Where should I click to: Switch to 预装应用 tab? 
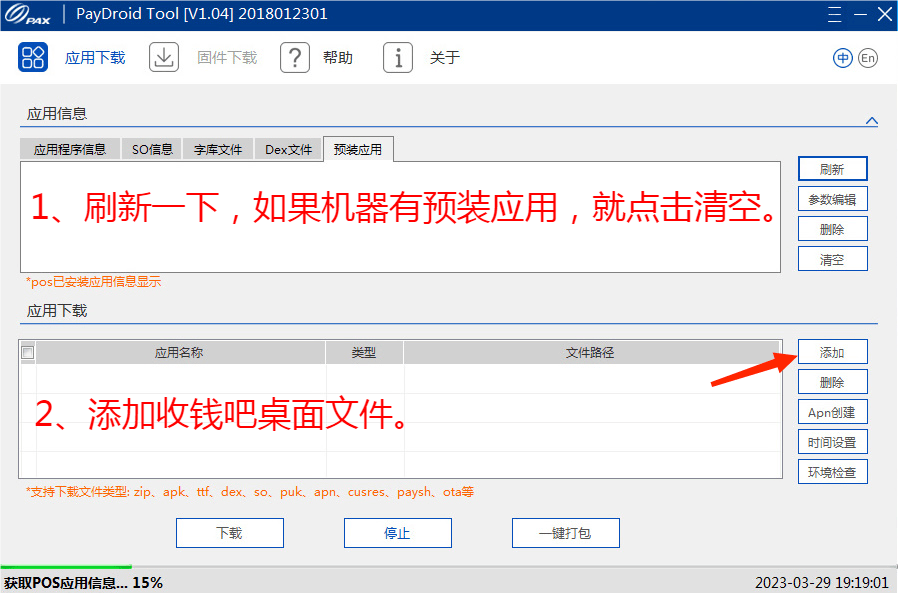click(x=358, y=149)
